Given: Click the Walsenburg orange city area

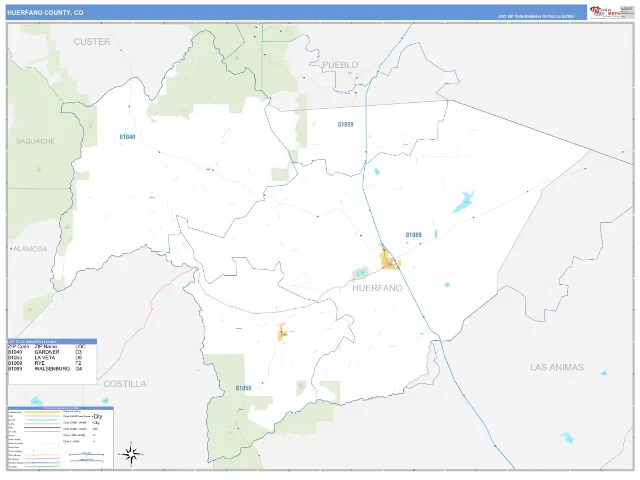Looking at the screenshot, I should coord(388,259).
